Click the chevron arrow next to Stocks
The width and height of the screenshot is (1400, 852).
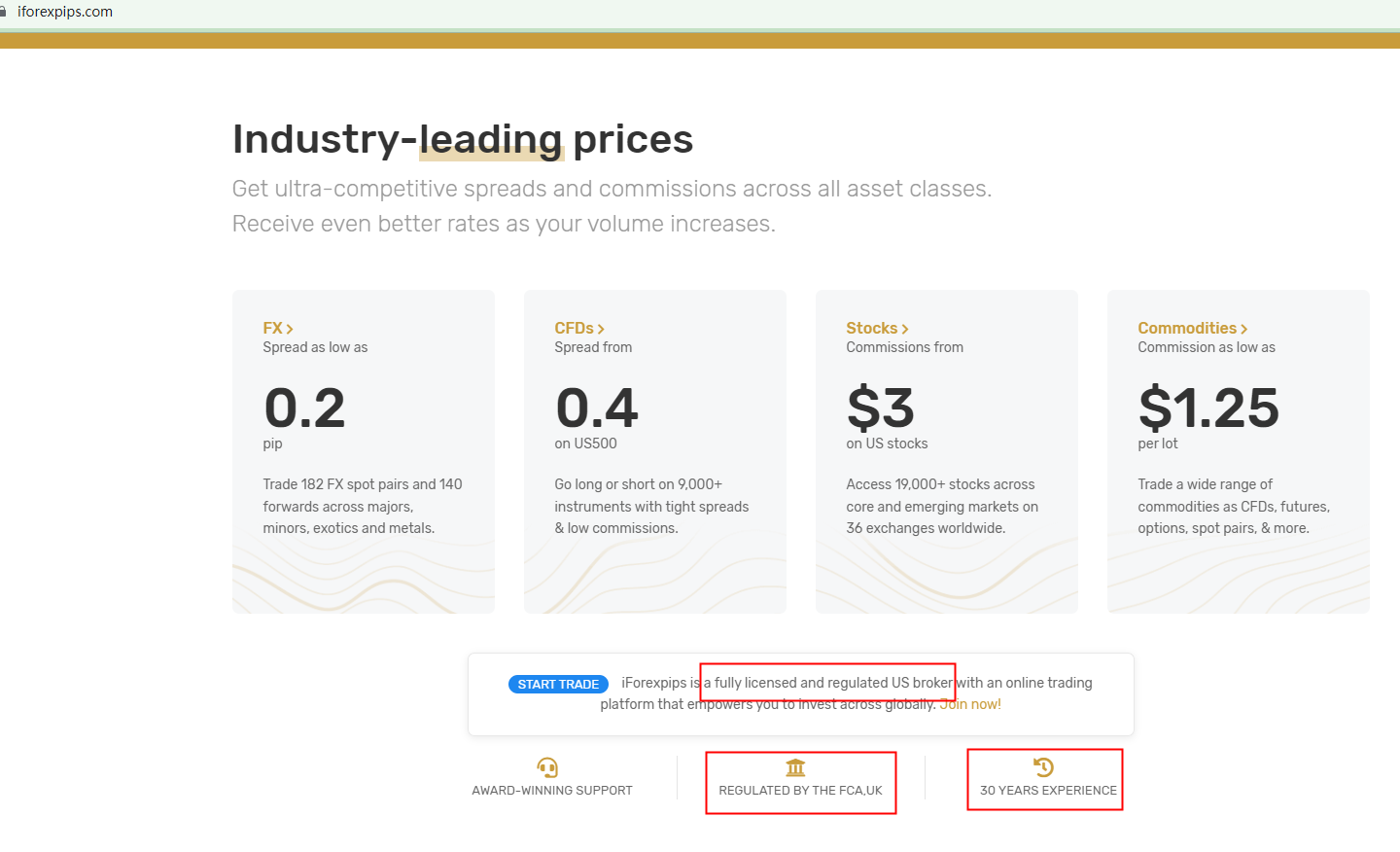(905, 330)
